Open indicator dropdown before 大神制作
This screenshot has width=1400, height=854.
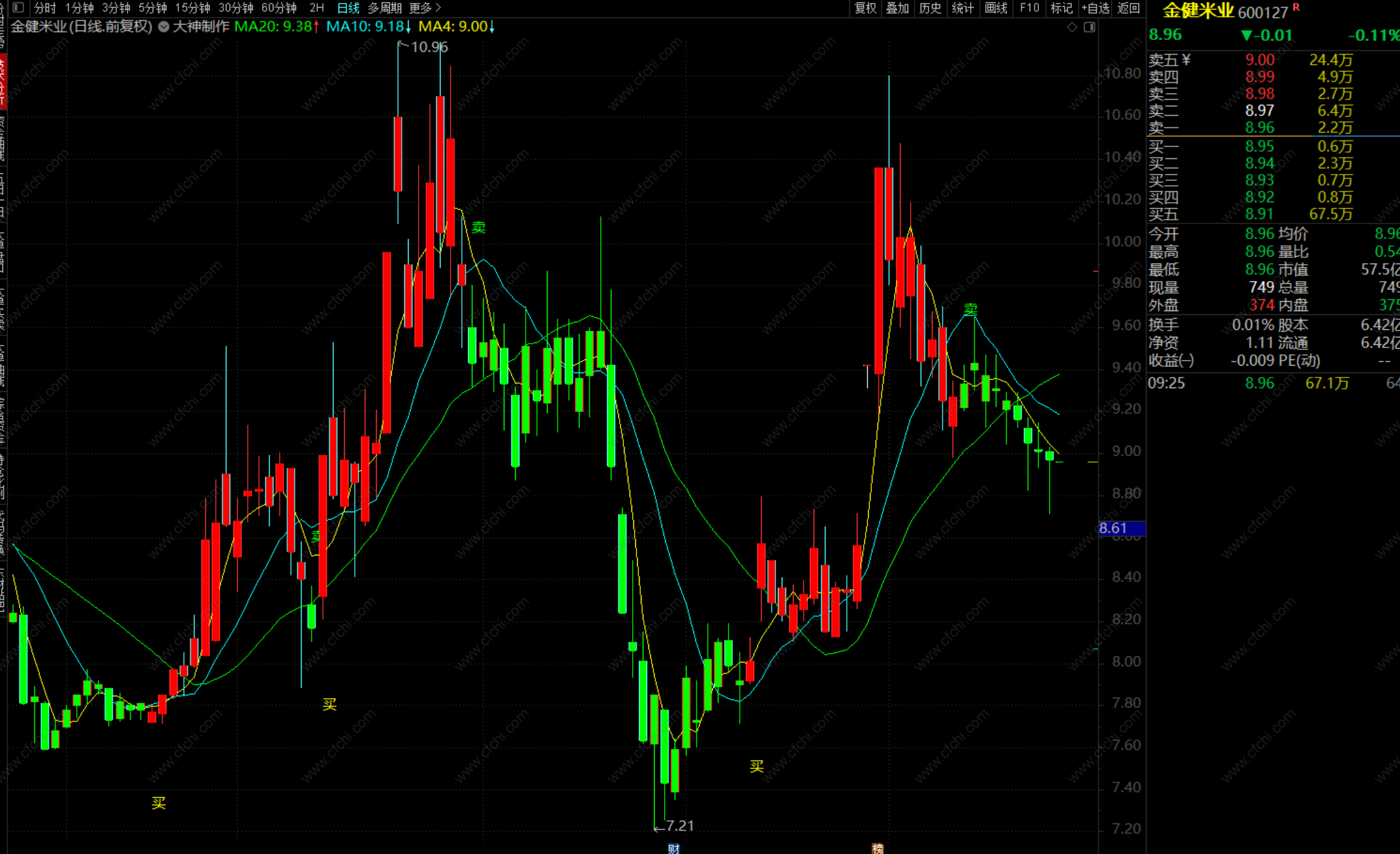tap(163, 27)
